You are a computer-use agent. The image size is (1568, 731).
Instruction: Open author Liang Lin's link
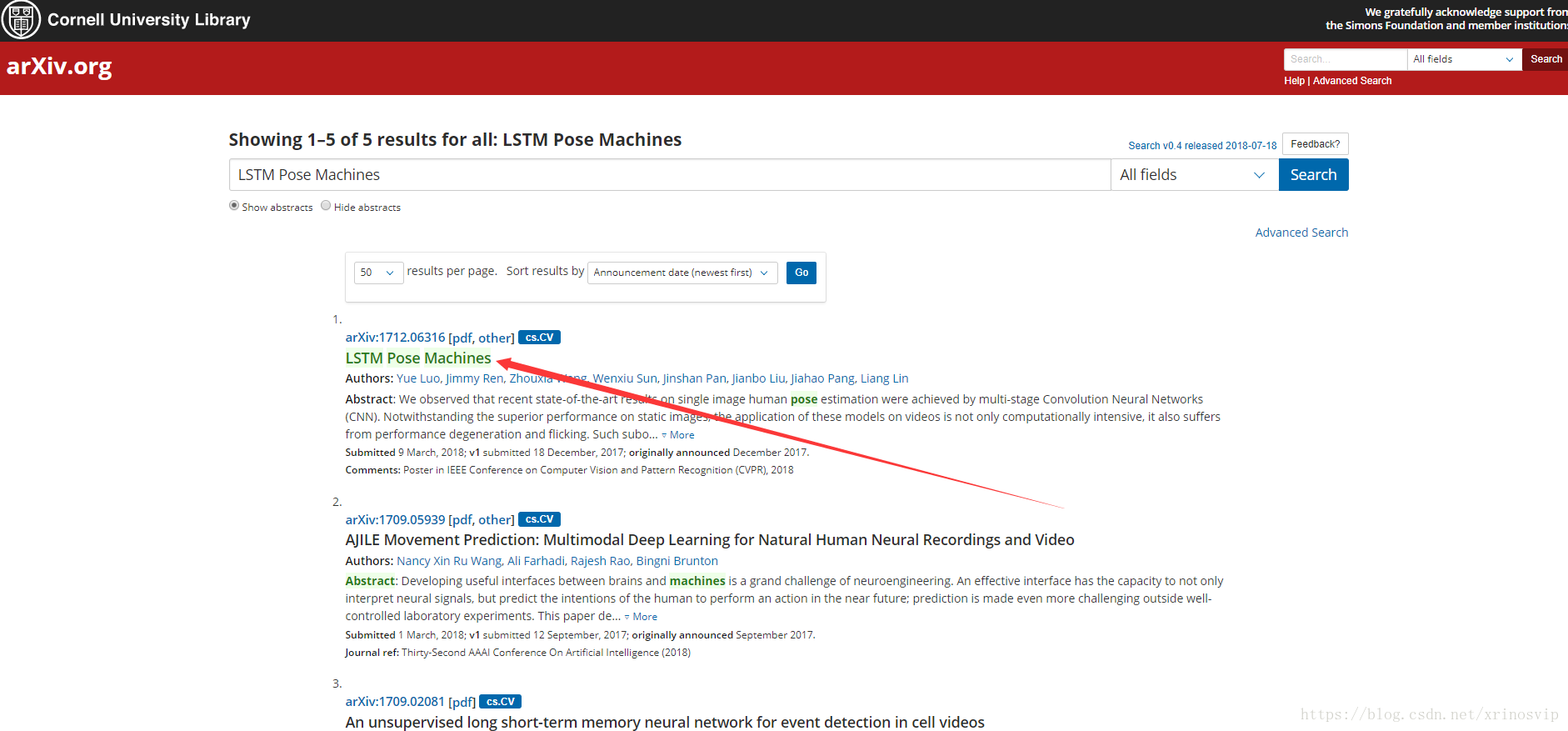tap(884, 378)
